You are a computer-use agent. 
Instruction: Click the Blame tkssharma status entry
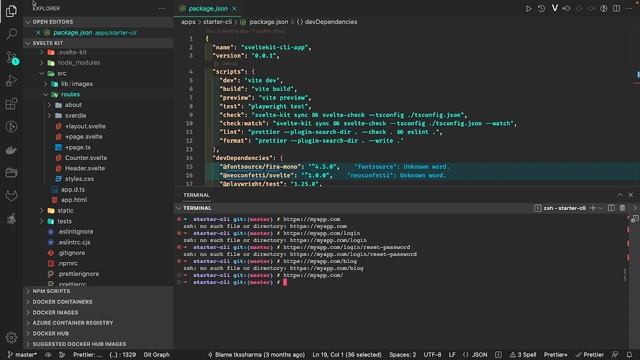(x=256, y=355)
